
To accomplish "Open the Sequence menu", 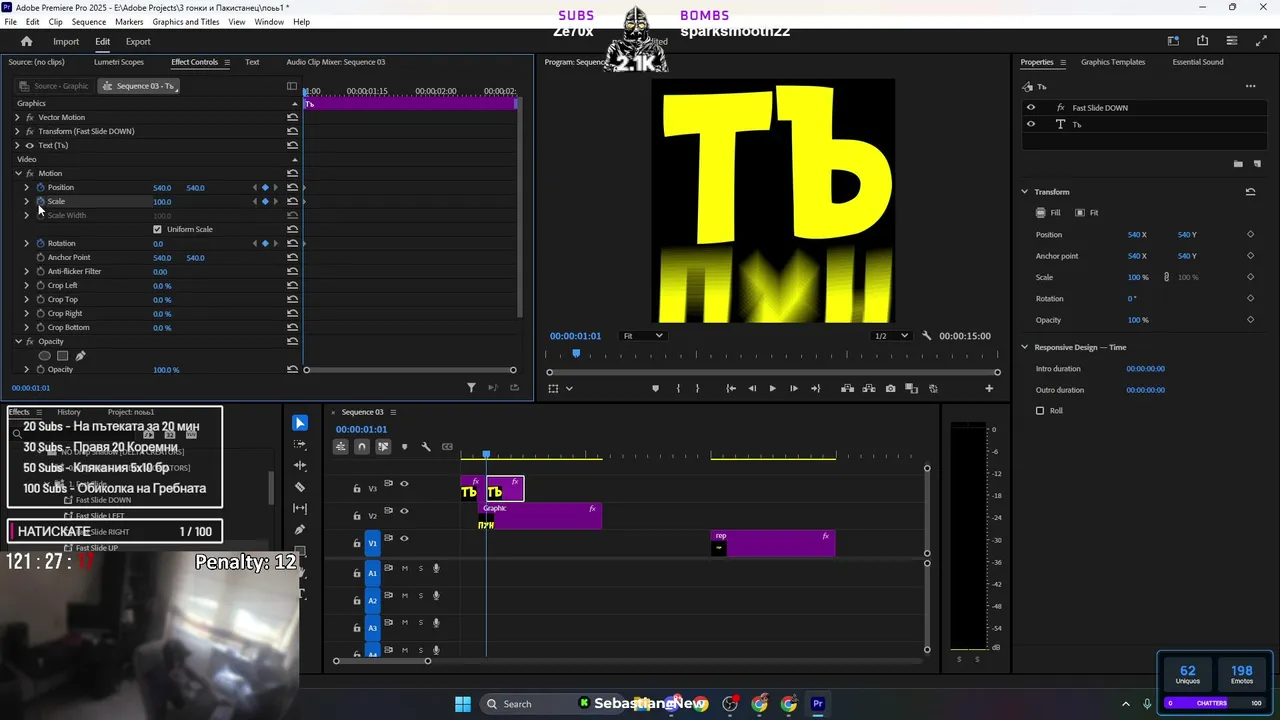I will (89, 22).
